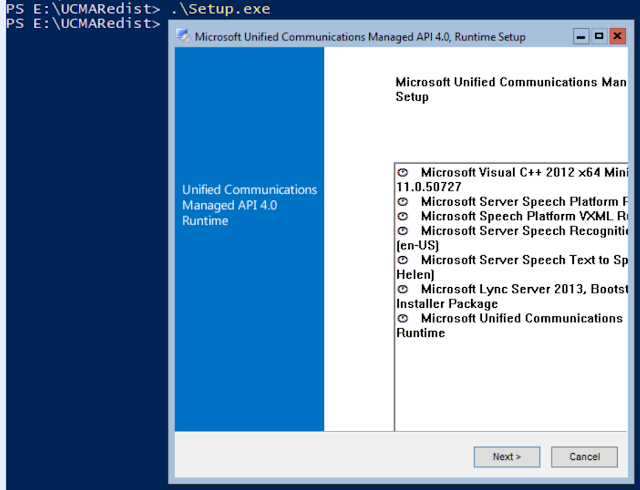
Task: Click 'Microsoft Speech Platform VXML' list entry
Action: (517, 216)
